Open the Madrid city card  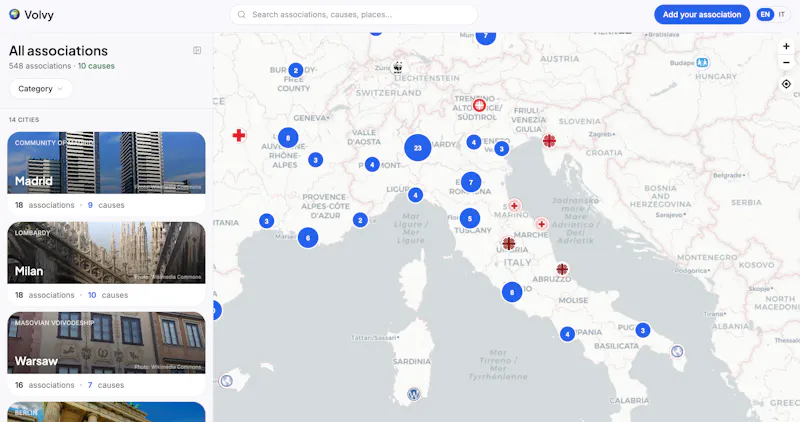point(106,174)
